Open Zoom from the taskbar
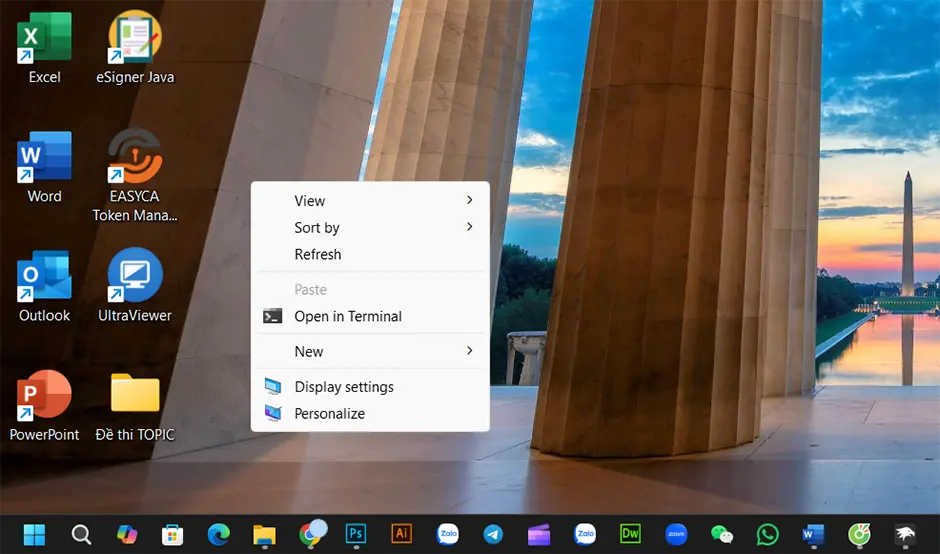The height and width of the screenshot is (554, 940). point(676,534)
